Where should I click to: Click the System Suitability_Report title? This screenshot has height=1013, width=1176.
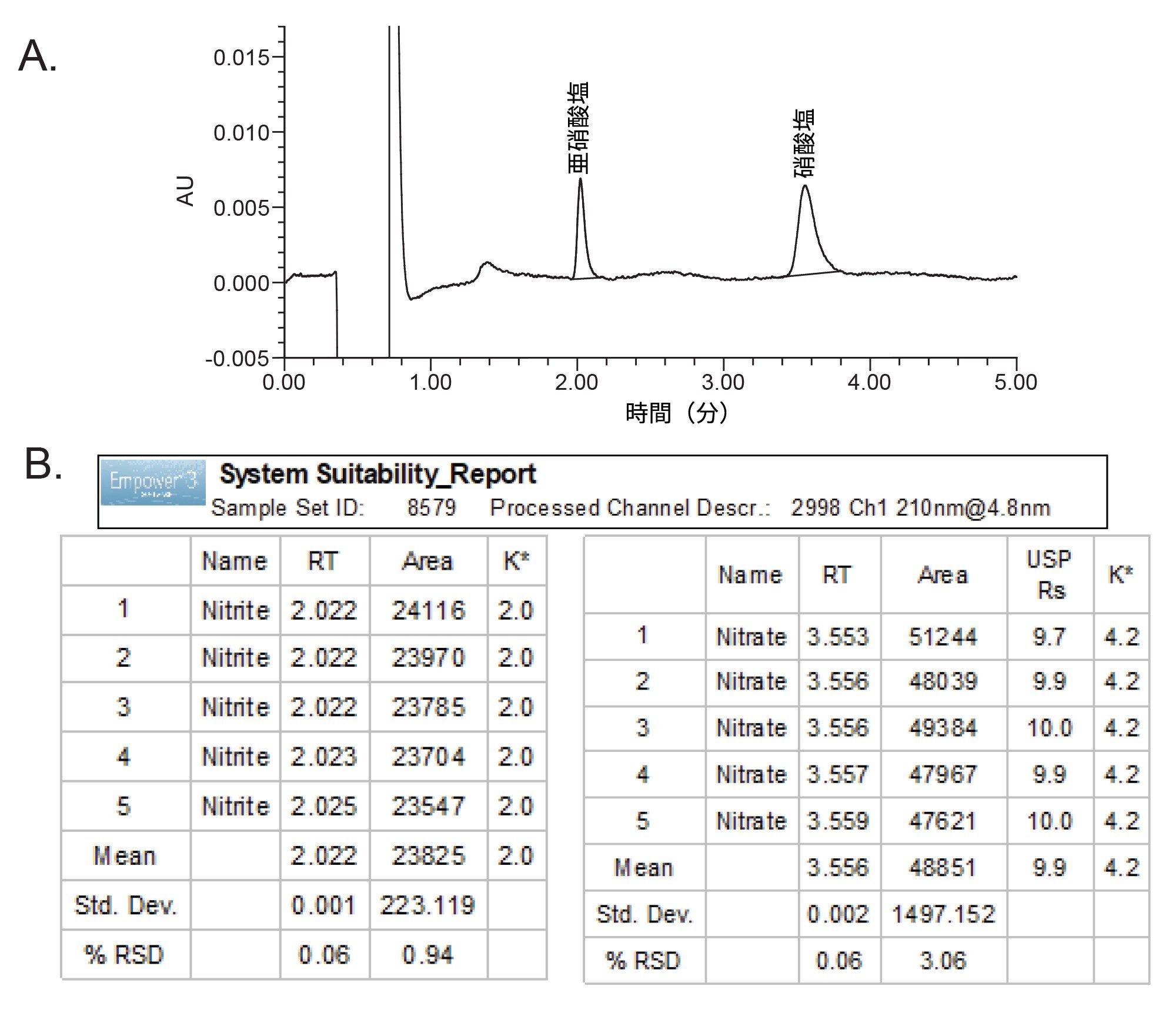tap(377, 474)
